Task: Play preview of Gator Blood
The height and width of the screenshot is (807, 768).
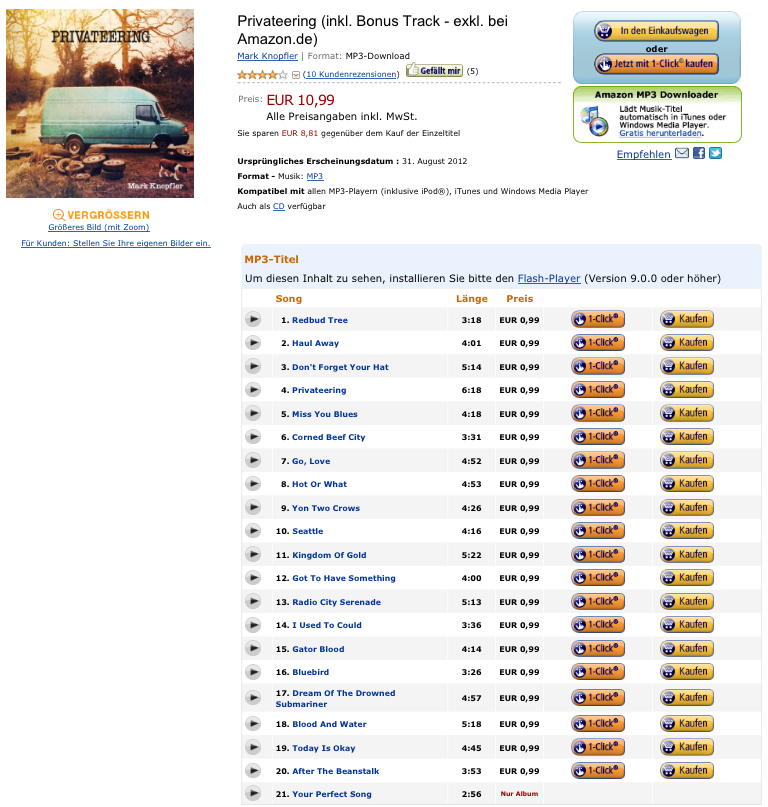Action: [x=253, y=648]
